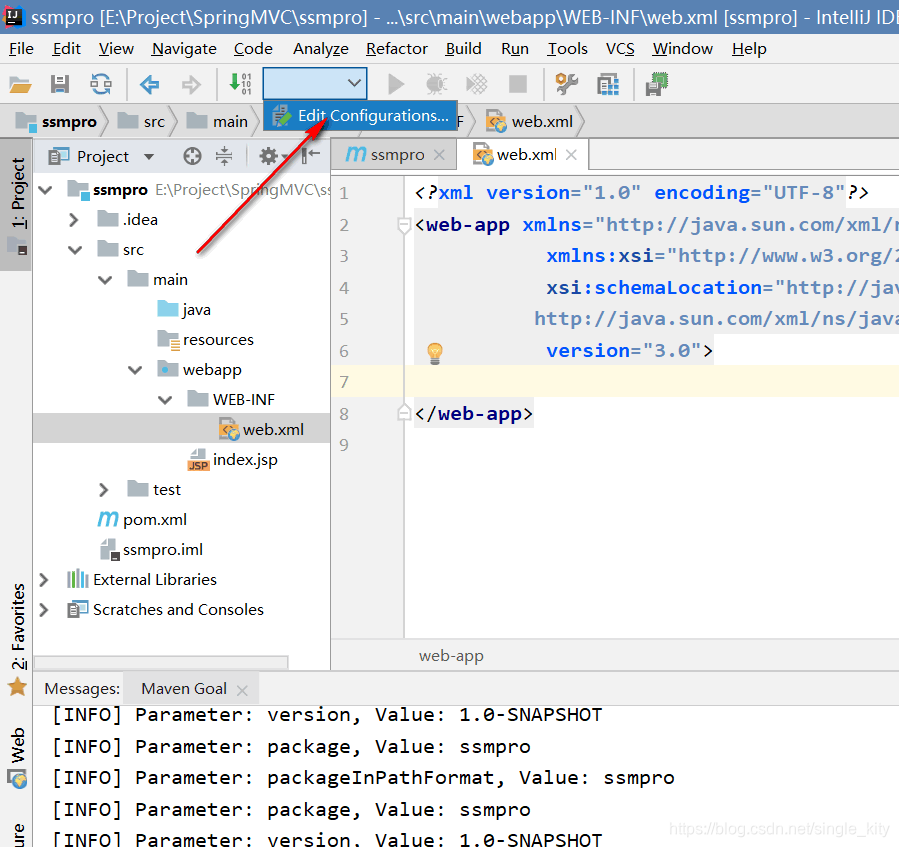The width and height of the screenshot is (899, 847).
Task: Collapse the main folder
Action: [x=105, y=280]
